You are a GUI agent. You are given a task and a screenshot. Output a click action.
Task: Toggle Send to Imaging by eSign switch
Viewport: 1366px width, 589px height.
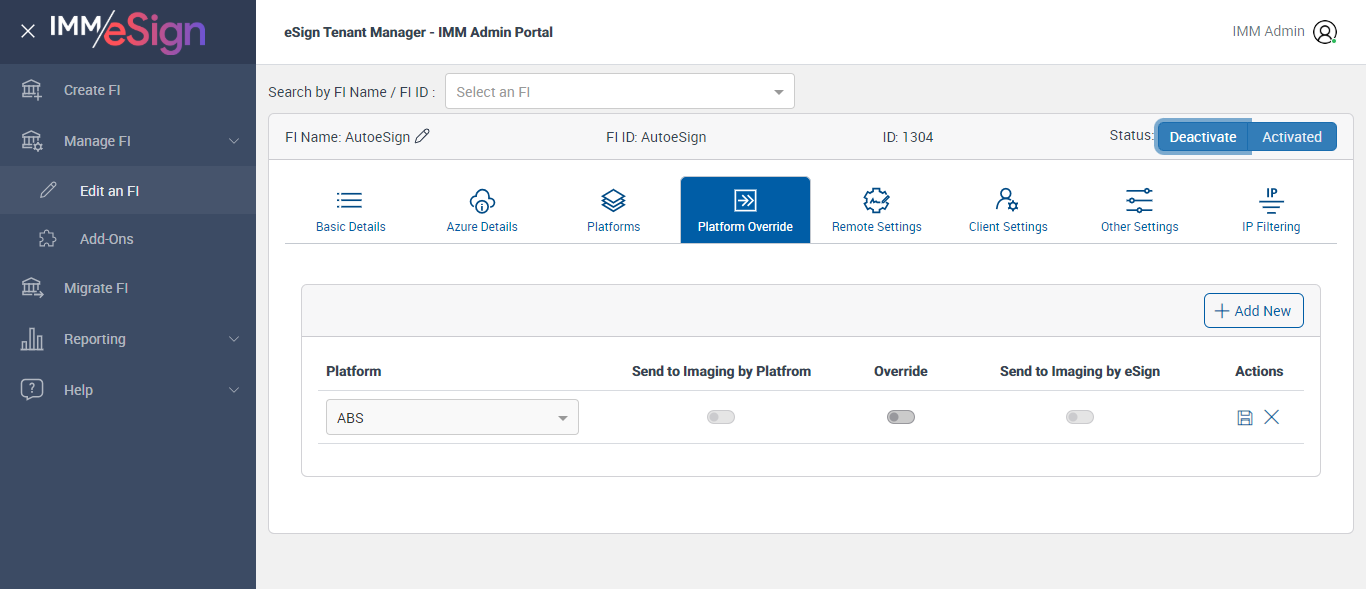click(1079, 417)
